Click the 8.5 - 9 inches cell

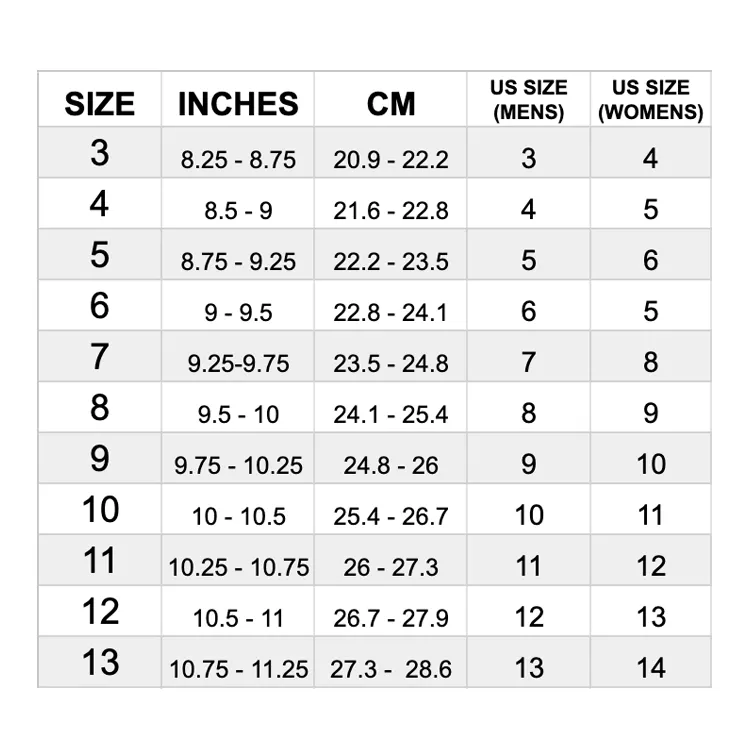[238, 203]
